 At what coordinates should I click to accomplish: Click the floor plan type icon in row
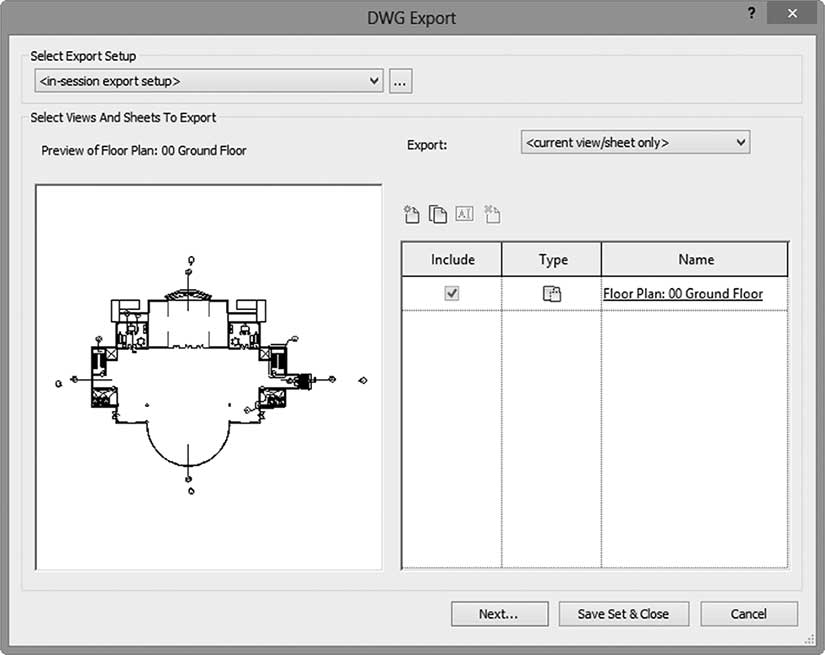[551, 294]
